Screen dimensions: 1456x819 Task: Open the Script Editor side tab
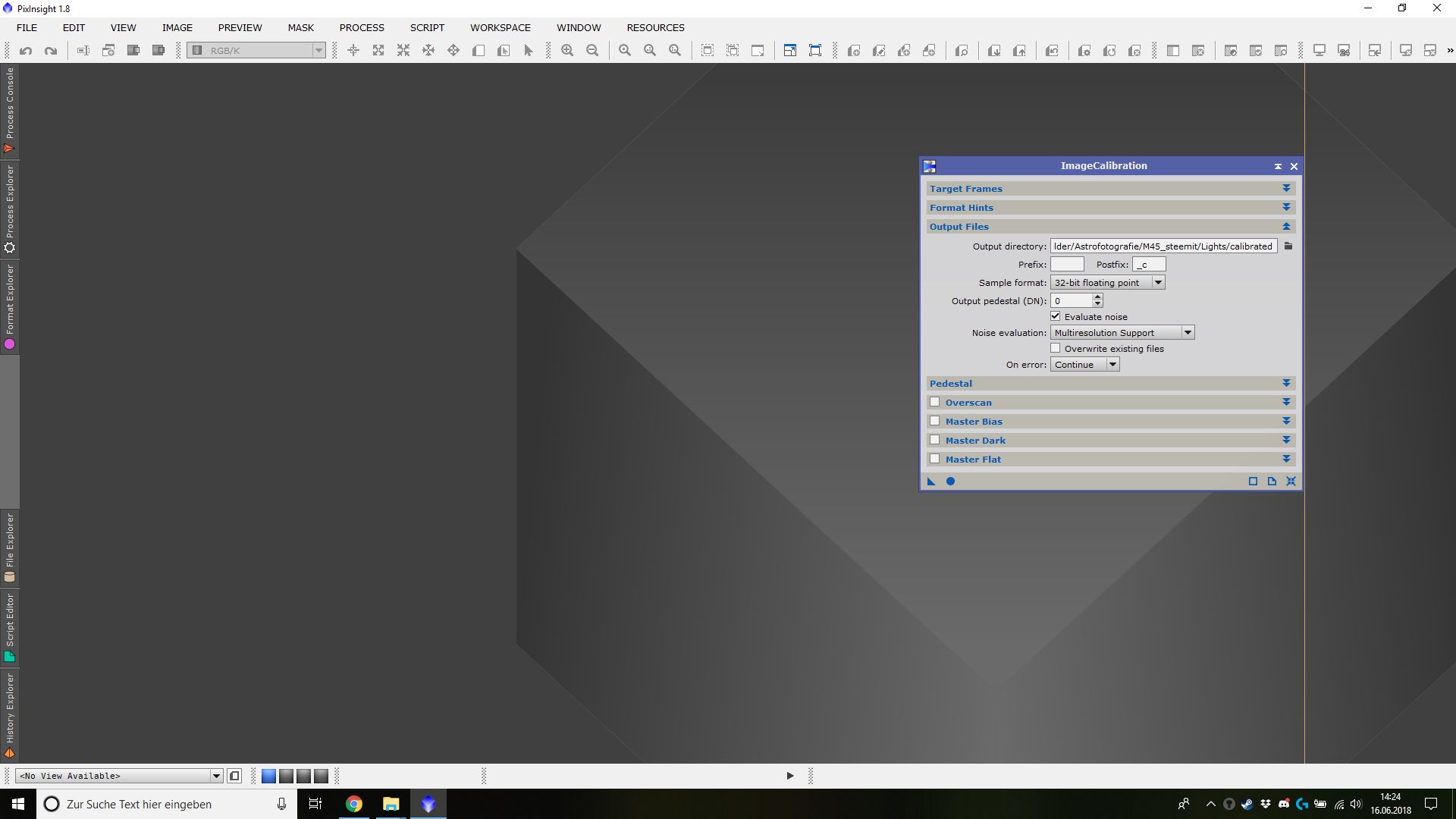pos(10,628)
